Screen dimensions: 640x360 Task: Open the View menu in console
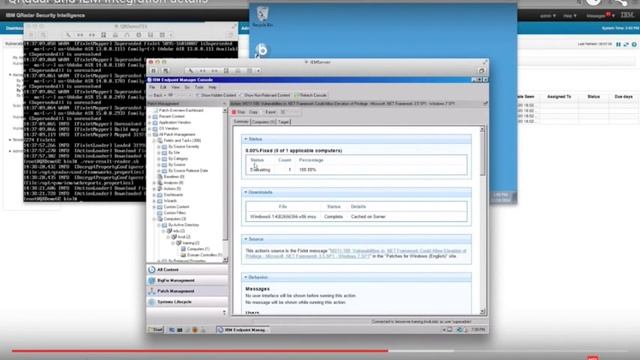(x=175, y=87)
